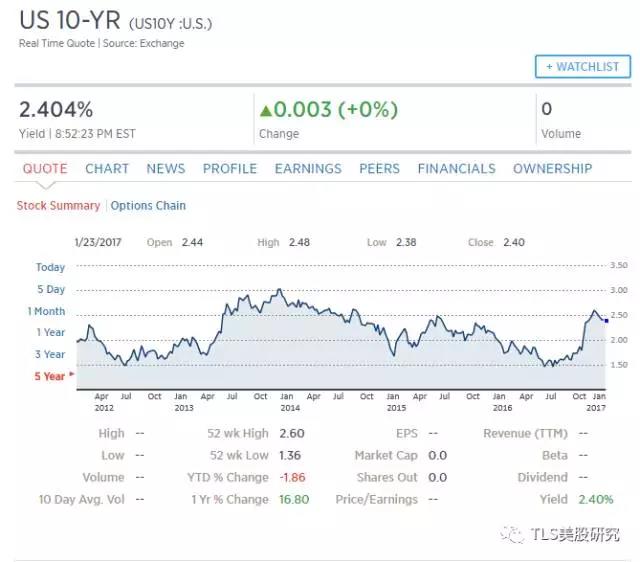
Task: View the FINANCIALS tab
Action: point(456,169)
